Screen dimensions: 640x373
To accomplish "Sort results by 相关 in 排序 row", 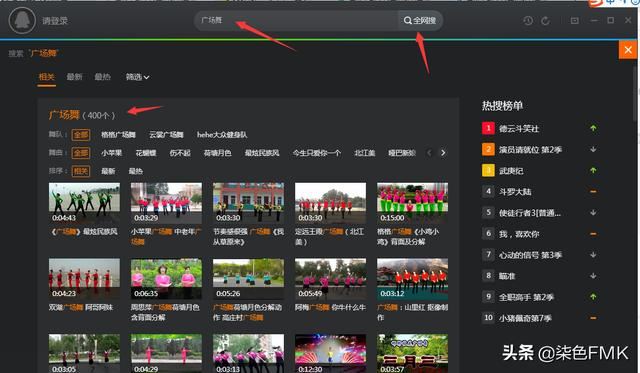I will tap(81, 171).
